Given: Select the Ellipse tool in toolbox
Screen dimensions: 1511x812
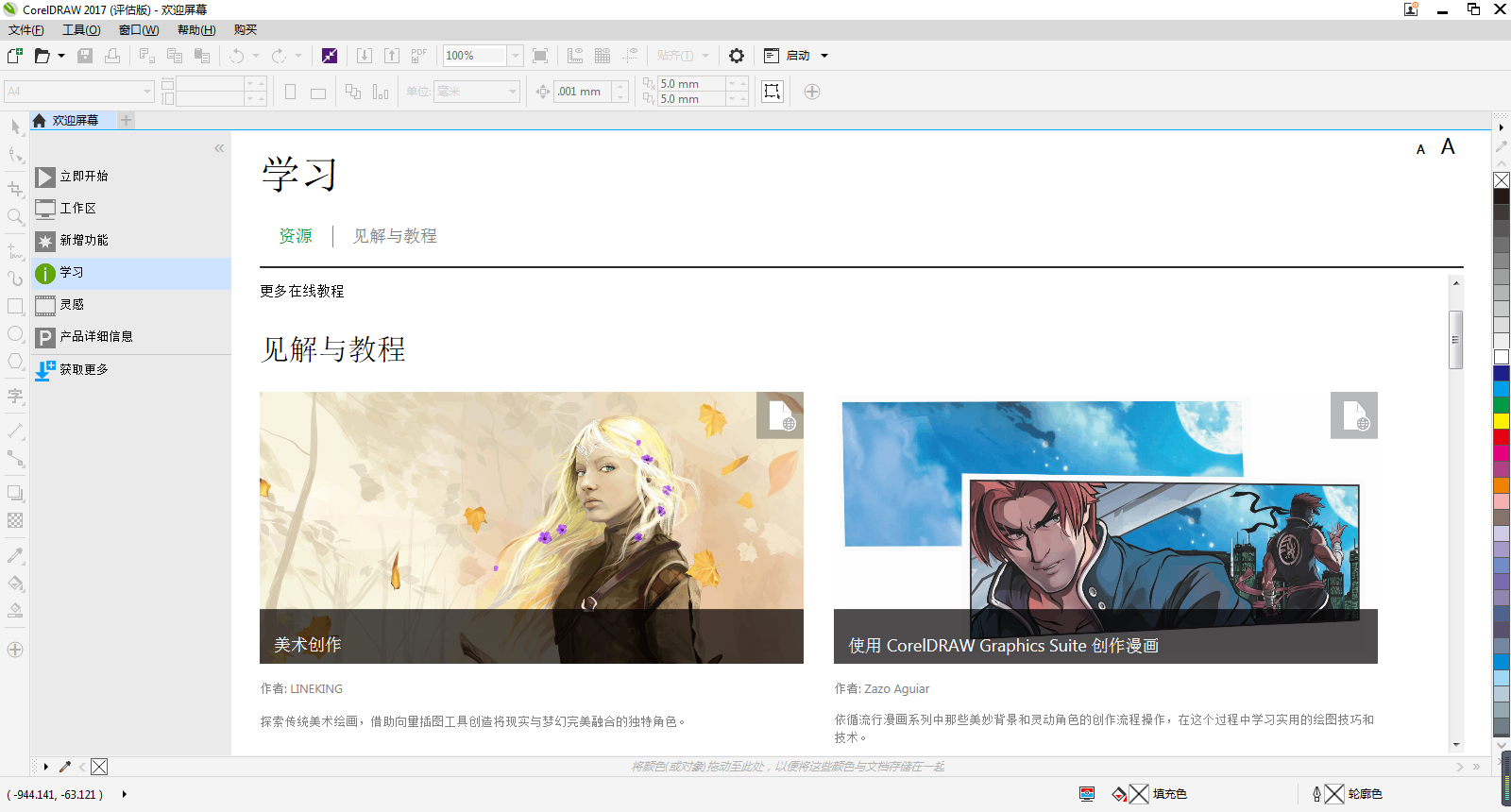Looking at the screenshot, I should 15,333.
